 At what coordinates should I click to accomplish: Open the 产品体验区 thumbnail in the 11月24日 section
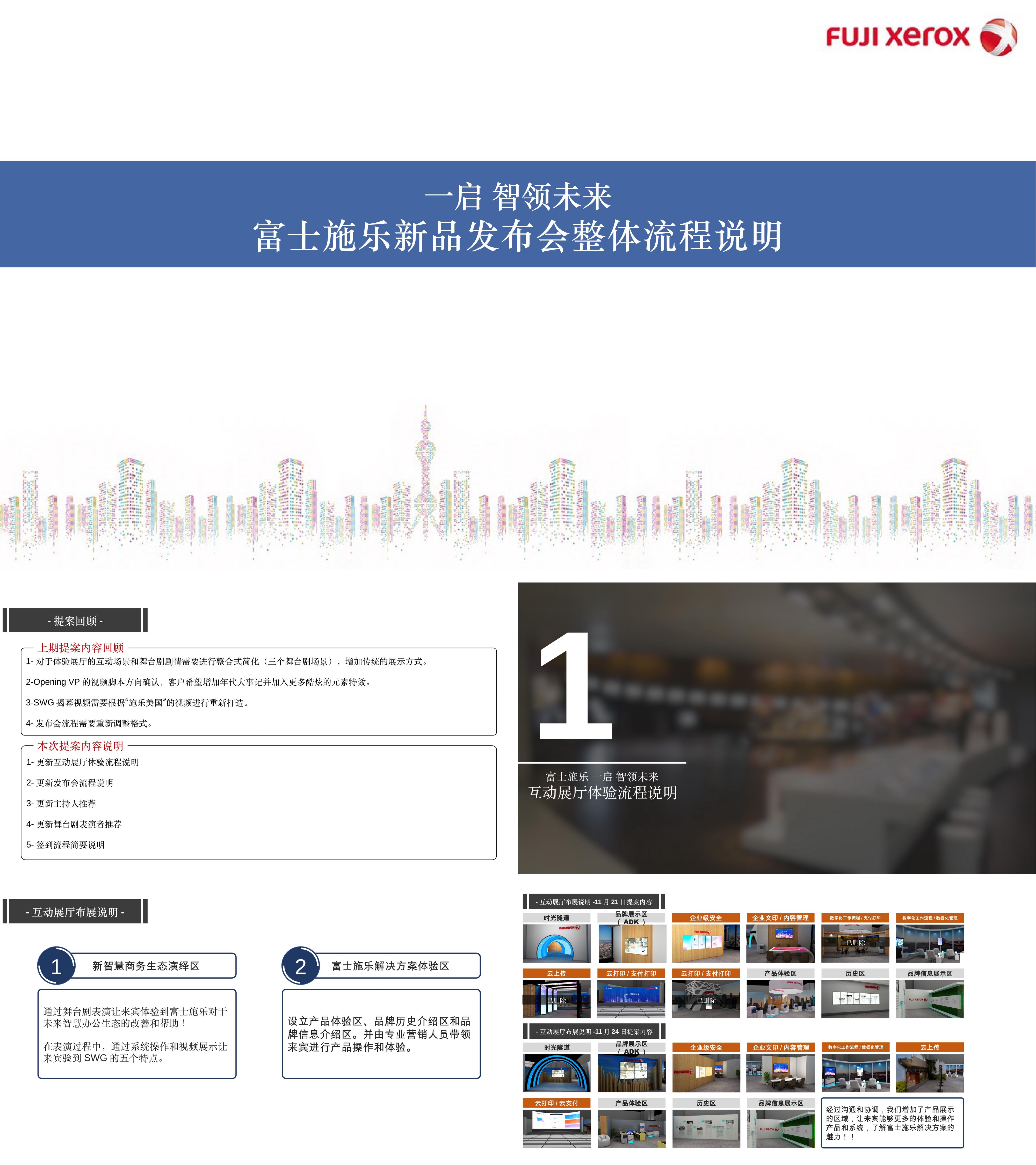631,1129
